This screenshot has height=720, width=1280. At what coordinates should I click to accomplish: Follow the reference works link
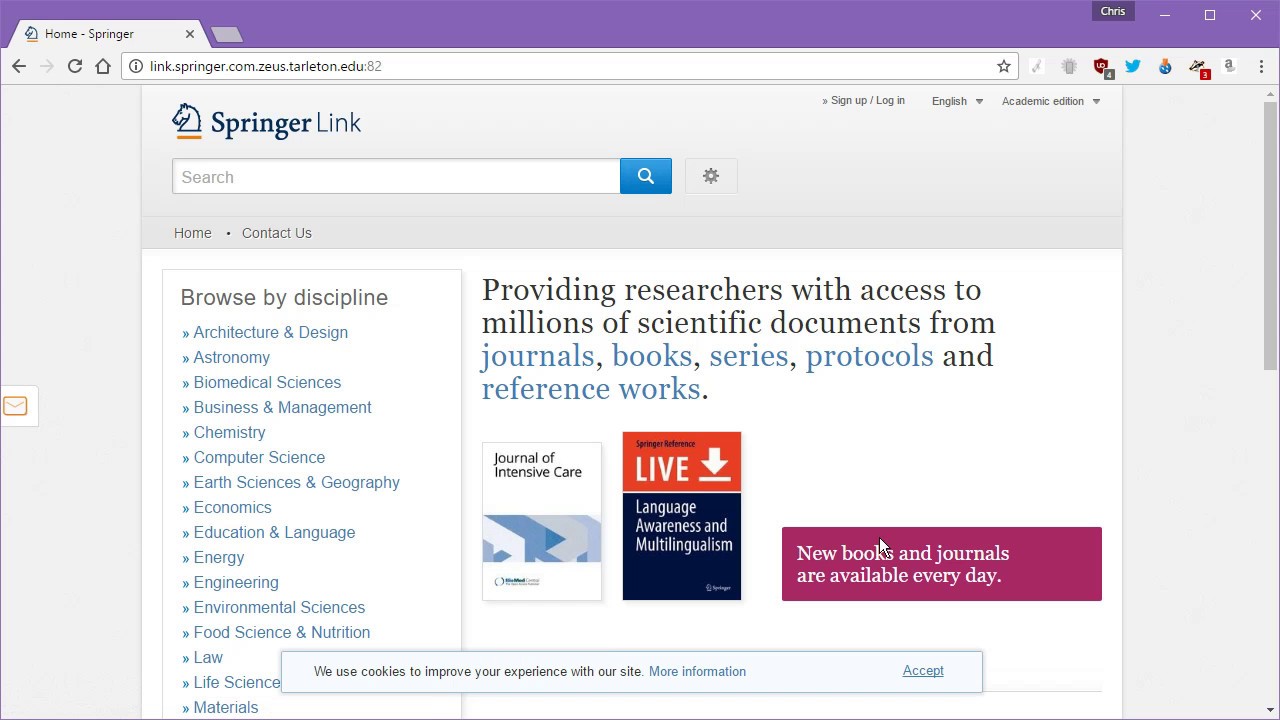(x=591, y=389)
